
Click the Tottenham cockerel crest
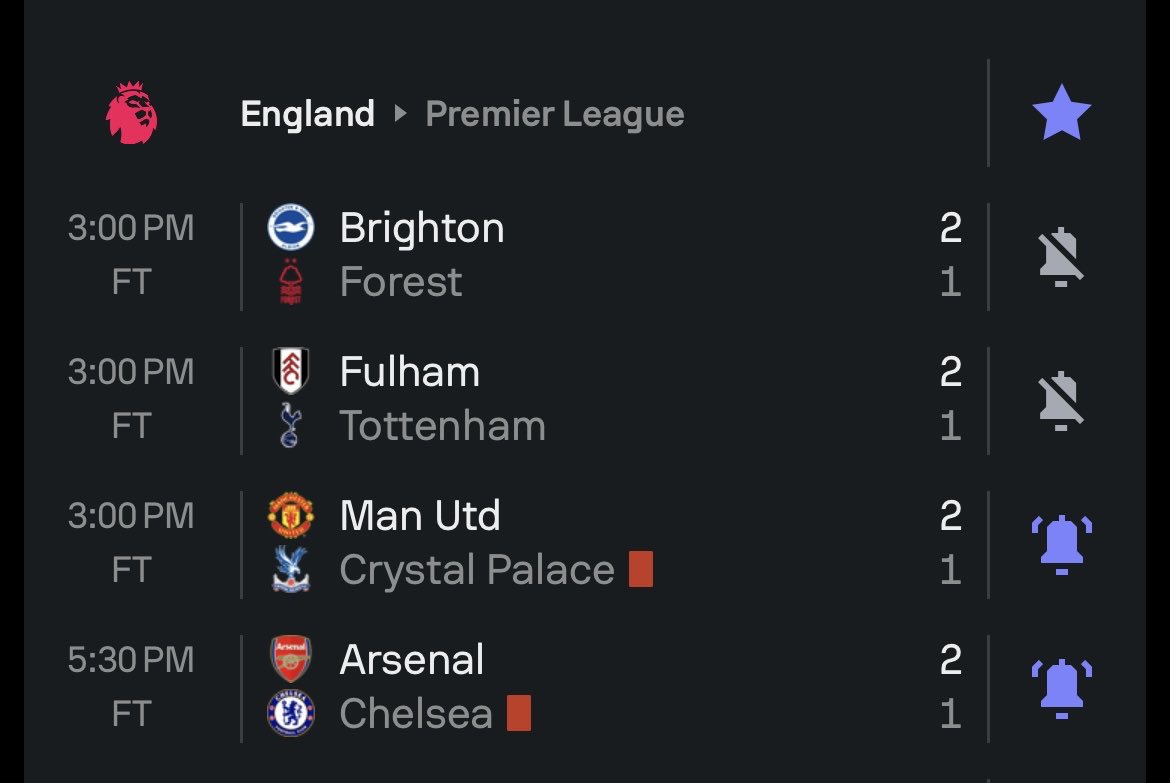pos(290,425)
